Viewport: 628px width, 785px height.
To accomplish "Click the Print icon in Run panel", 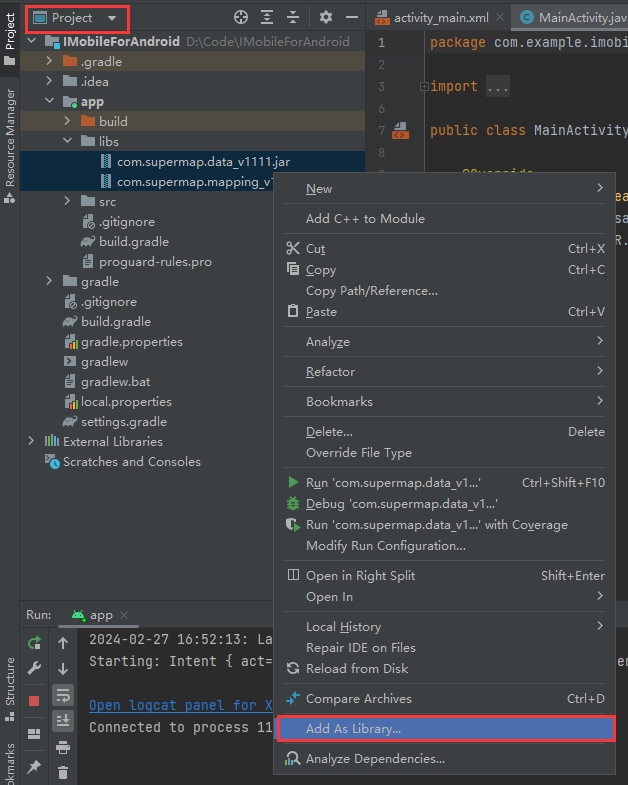I will [x=63, y=746].
